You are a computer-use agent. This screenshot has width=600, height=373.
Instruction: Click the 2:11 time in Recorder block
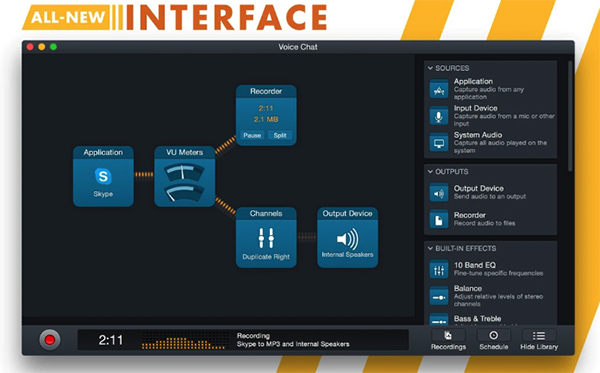(266, 108)
